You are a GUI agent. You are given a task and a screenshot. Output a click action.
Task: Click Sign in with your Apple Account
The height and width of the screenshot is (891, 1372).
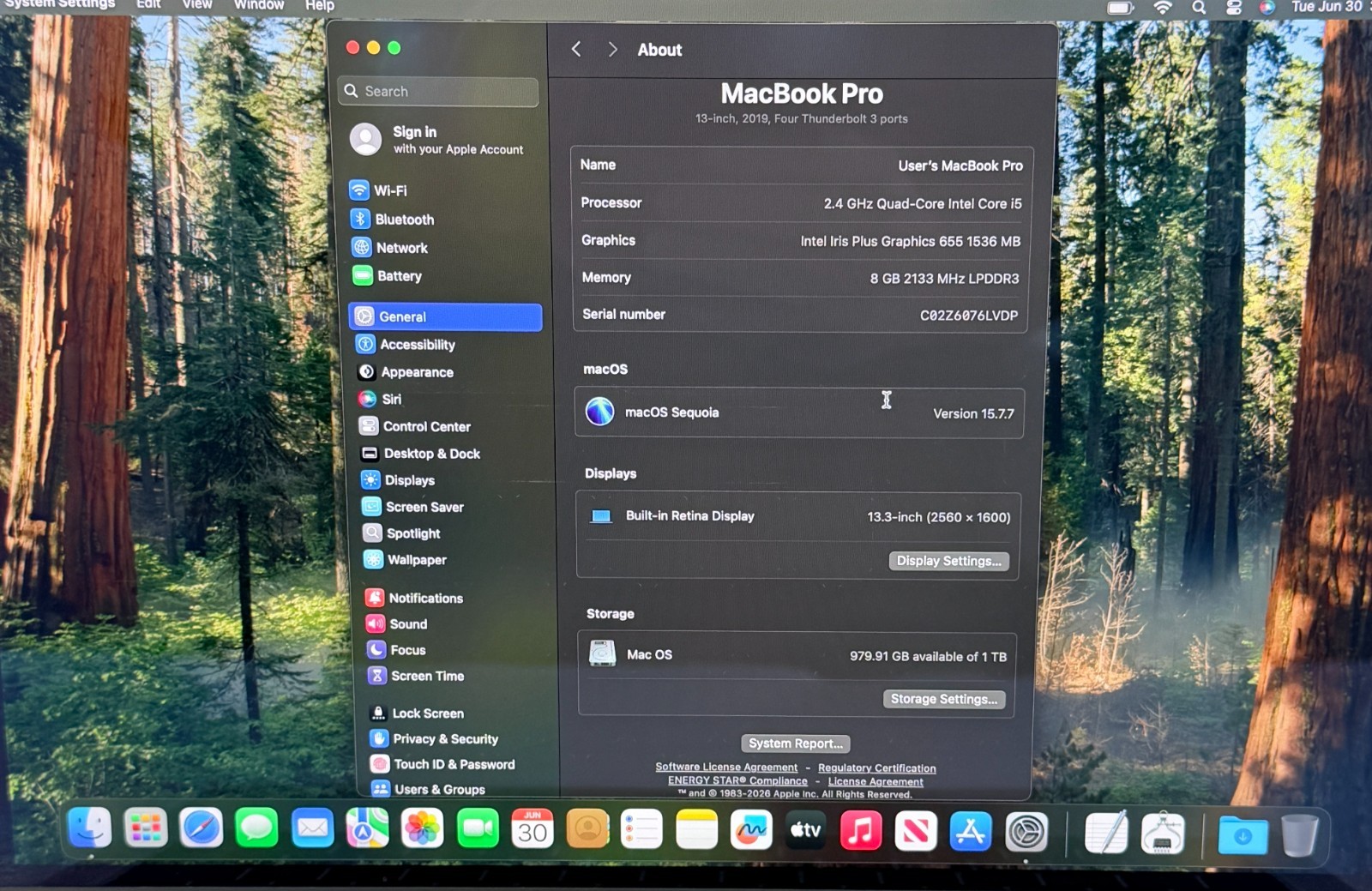coord(437,139)
